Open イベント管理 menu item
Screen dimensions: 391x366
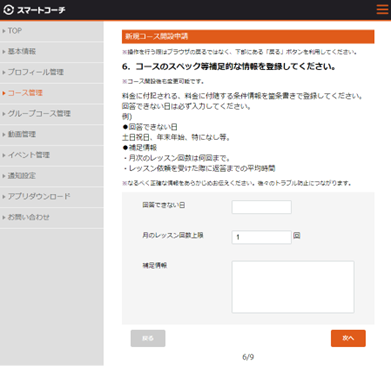coord(52,155)
